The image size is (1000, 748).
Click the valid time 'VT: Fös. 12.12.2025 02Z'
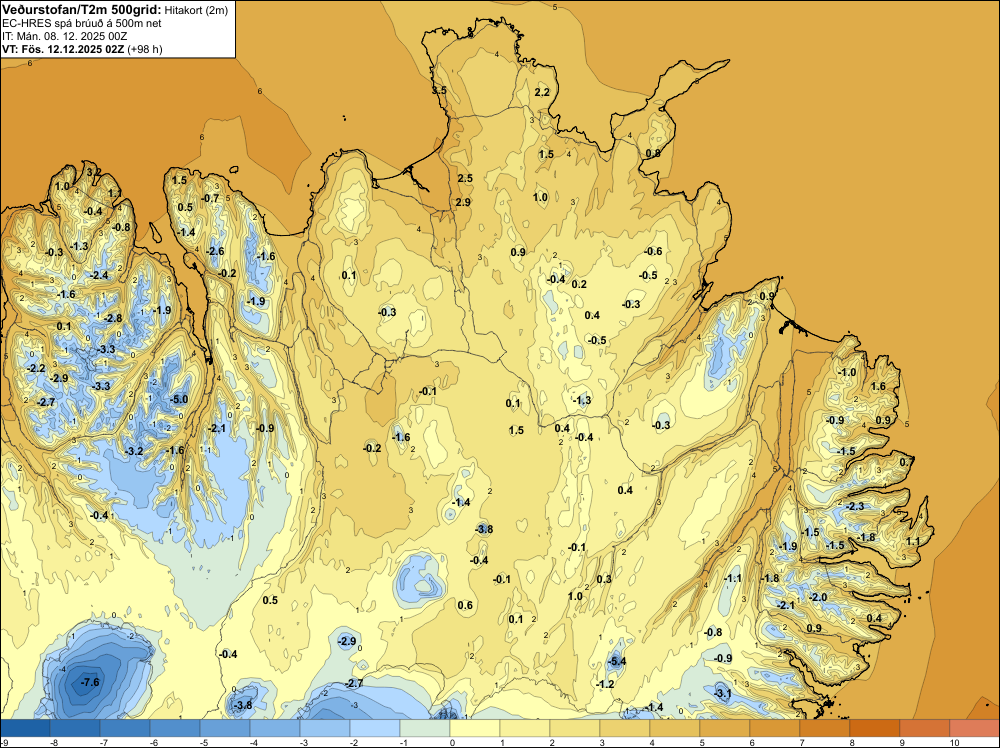coord(62,49)
